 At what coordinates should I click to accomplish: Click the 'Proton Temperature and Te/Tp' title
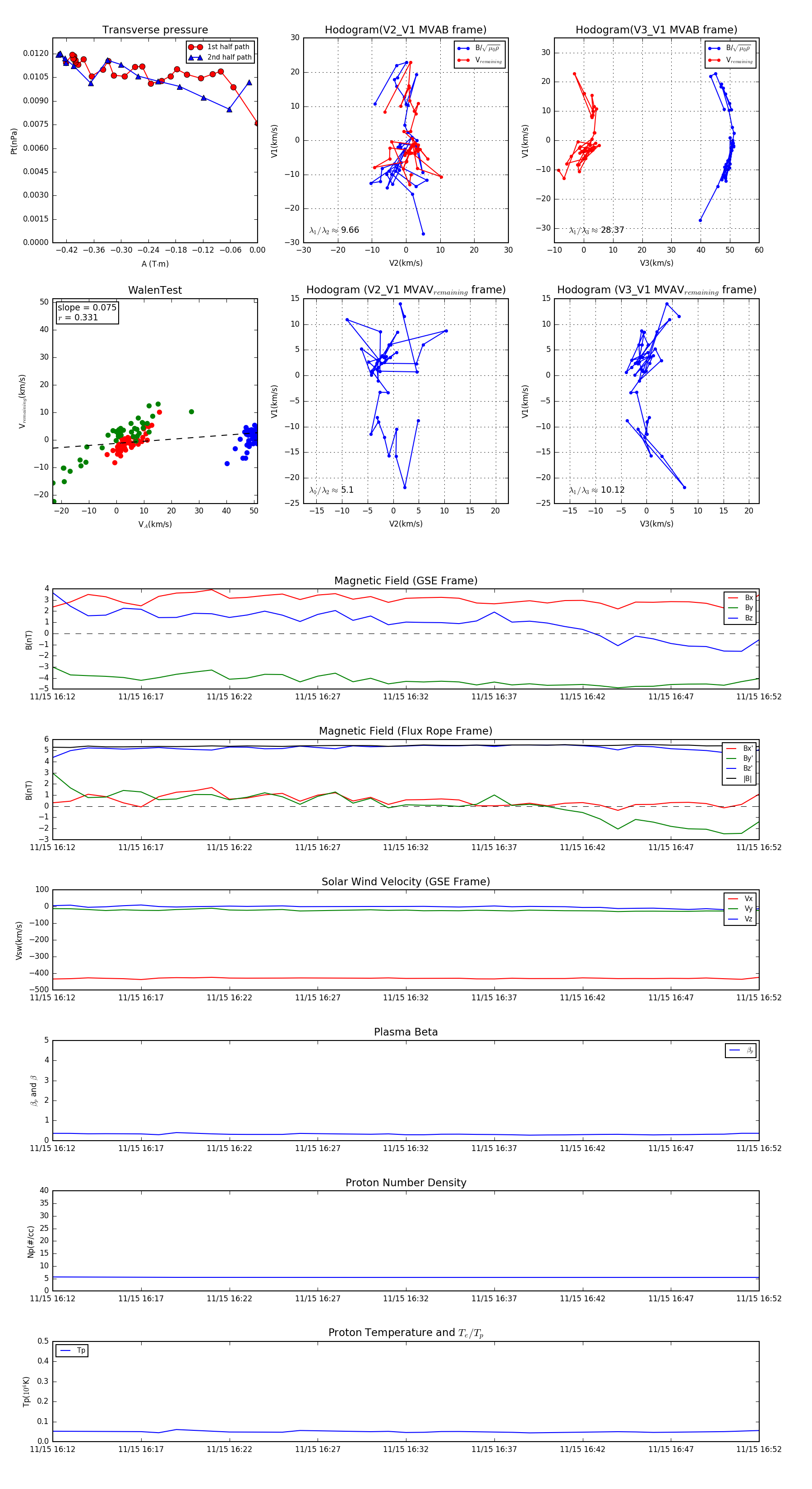pos(406,1333)
